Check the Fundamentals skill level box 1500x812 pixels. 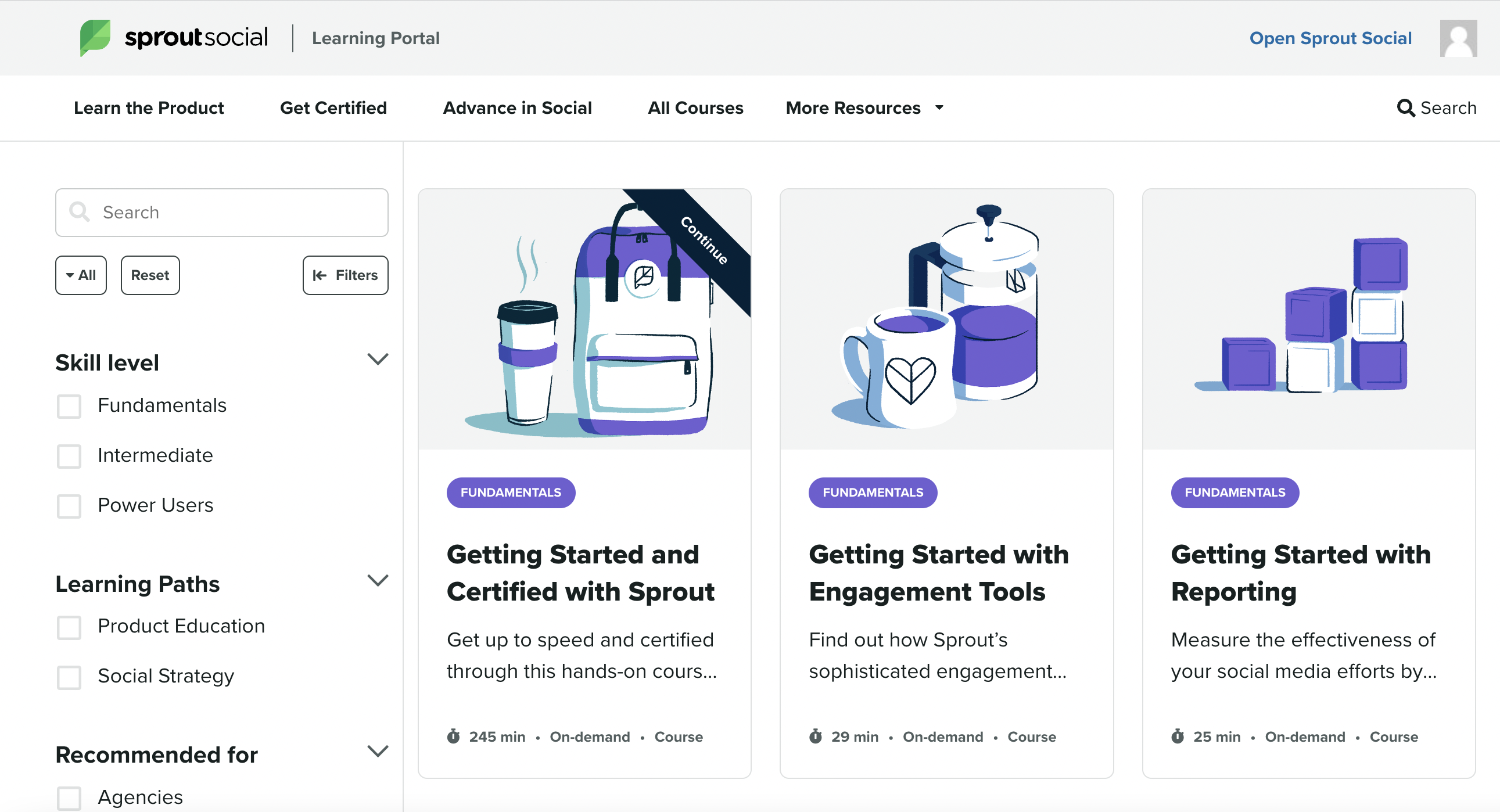(69, 405)
